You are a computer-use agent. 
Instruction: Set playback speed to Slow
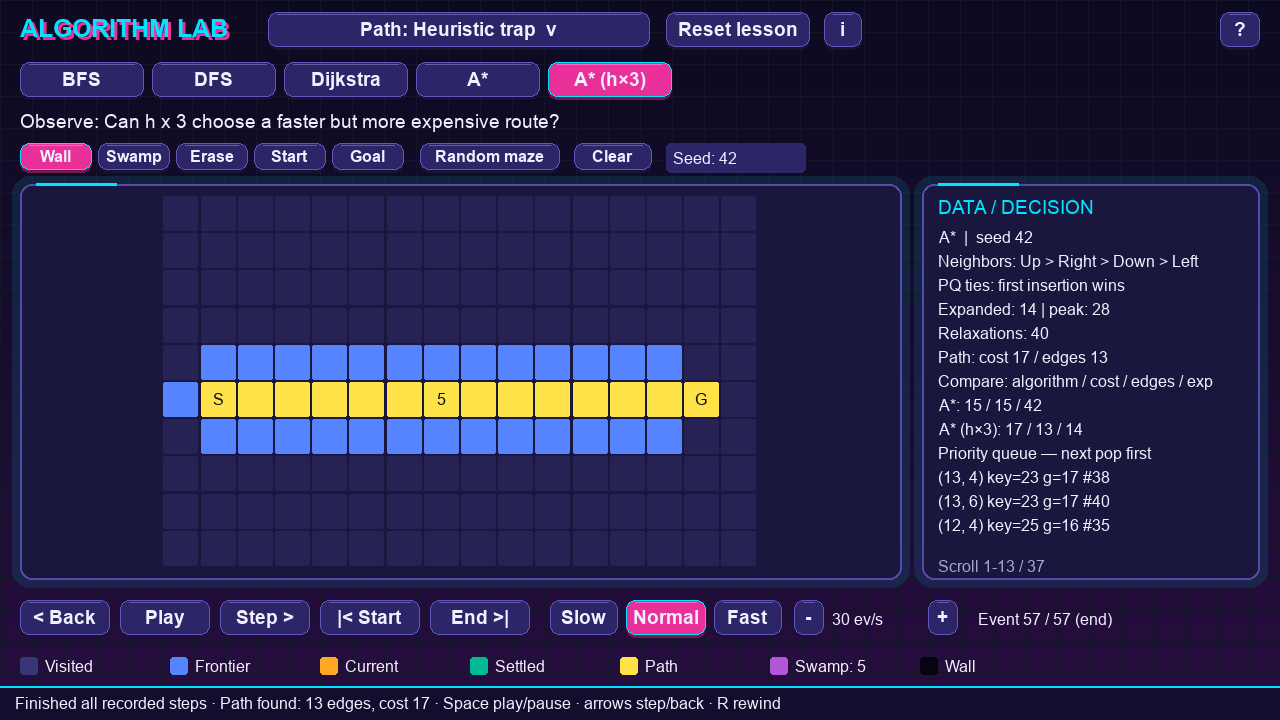coord(584,618)
